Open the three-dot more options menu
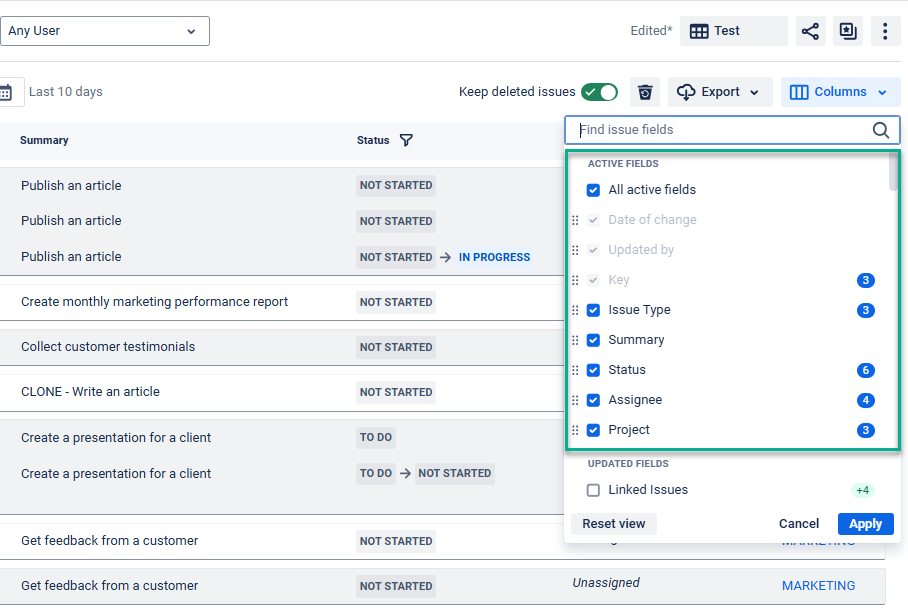The width and height of the screenshot is (908, 609). (x=885, y=31)
